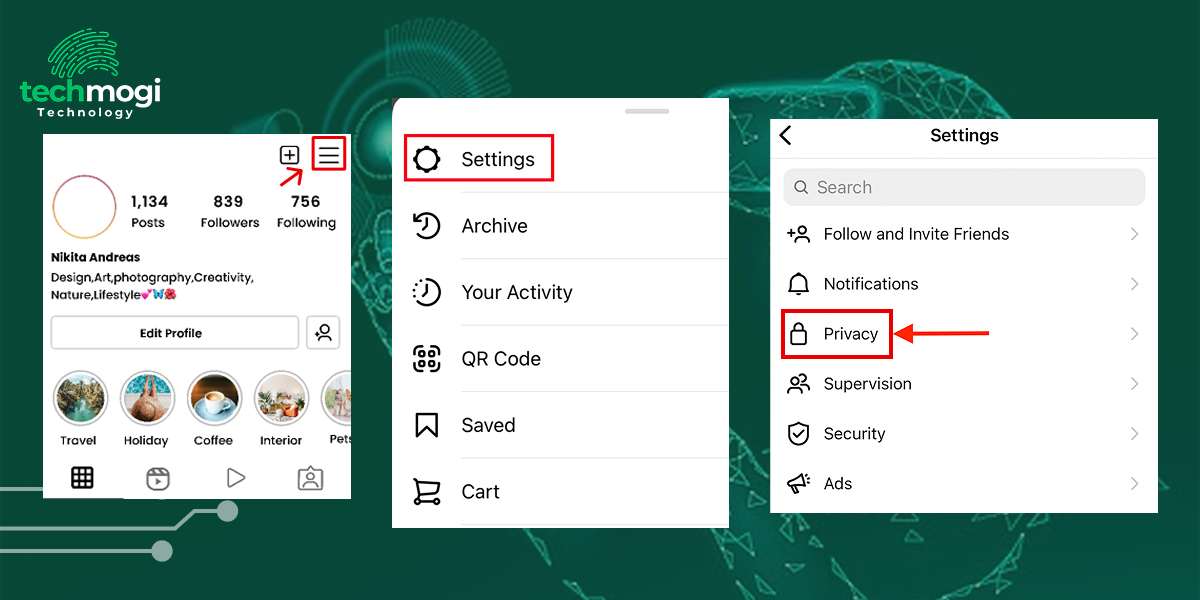
Task: Go back from the Settings screen
Action: point(786,135)
